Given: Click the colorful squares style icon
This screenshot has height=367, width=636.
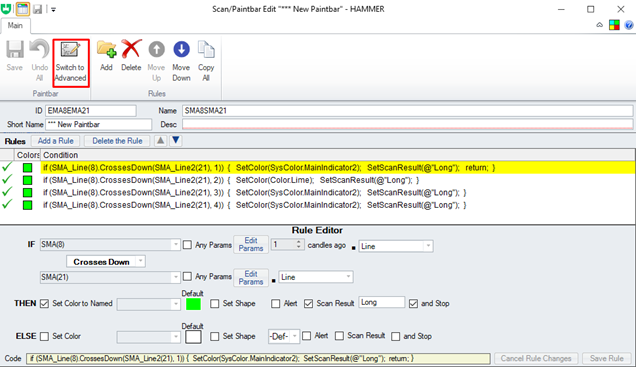Looking at the screenshot, I should point(614,25).
